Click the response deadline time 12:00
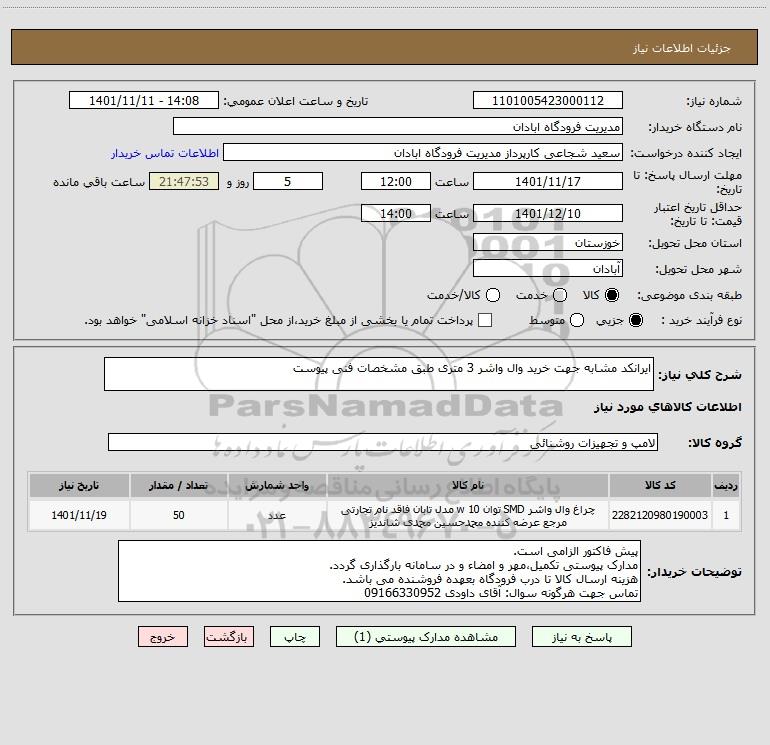 coord(396,181)
